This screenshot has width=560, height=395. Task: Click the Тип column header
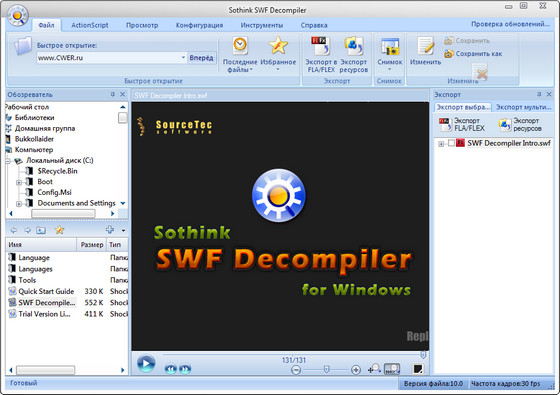pyautogui.click(x=117, y=245)
